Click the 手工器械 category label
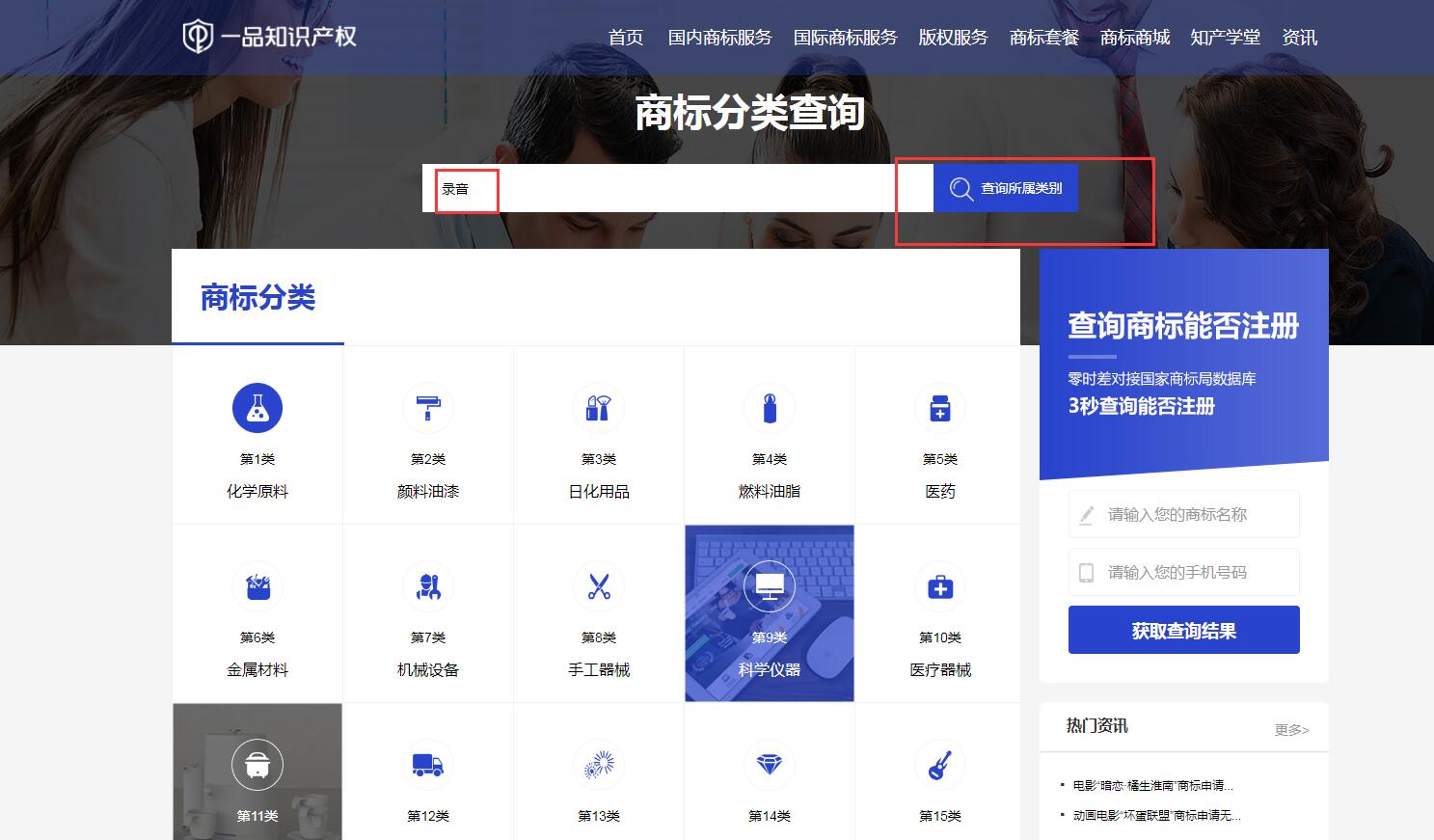Image resolution: width=1434 pixels, height=840 pixels. point(599,670)
